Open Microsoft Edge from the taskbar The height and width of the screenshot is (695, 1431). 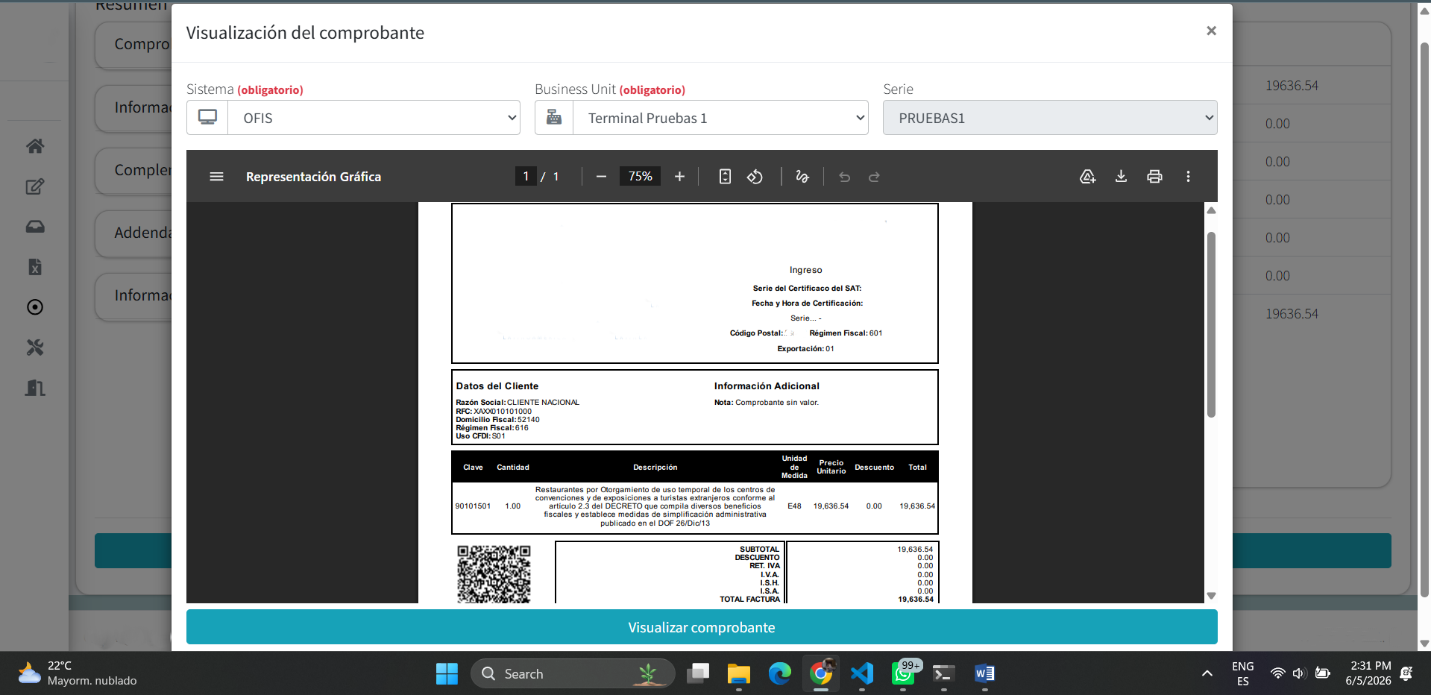[x=779, y=673]
